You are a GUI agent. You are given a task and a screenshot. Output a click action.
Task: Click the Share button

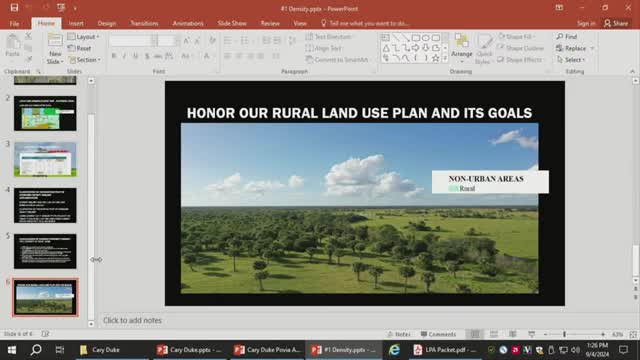(x=616, y=23)
